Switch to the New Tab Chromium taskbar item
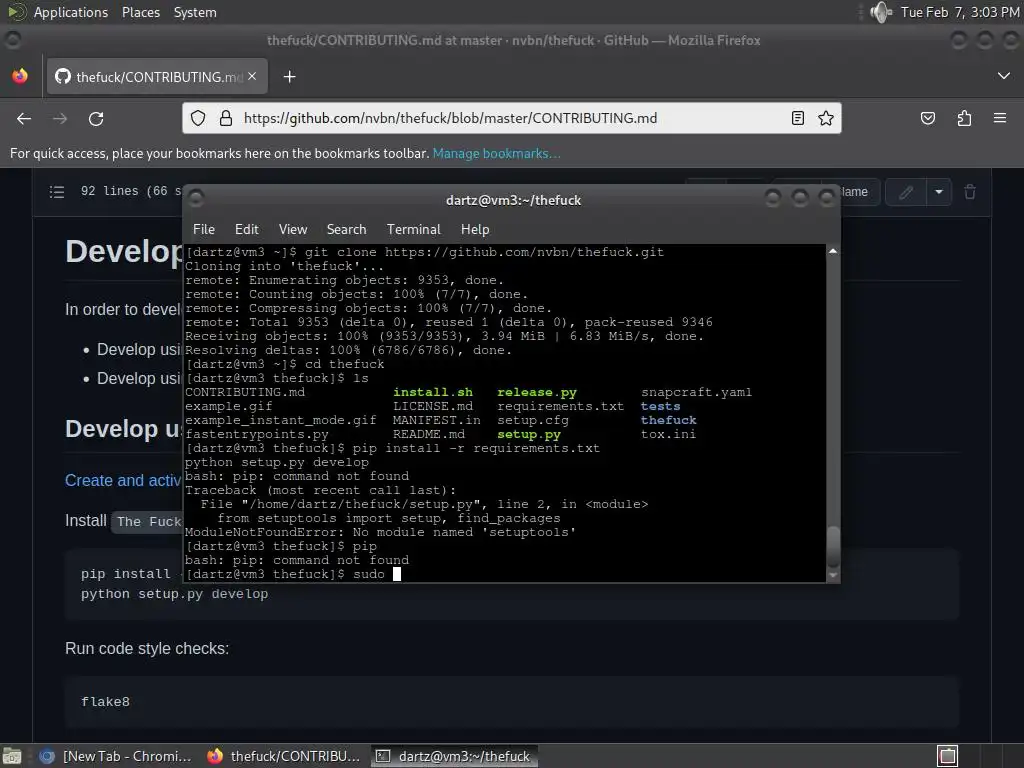Screen dimensions: 1024x768 [115, 756]
